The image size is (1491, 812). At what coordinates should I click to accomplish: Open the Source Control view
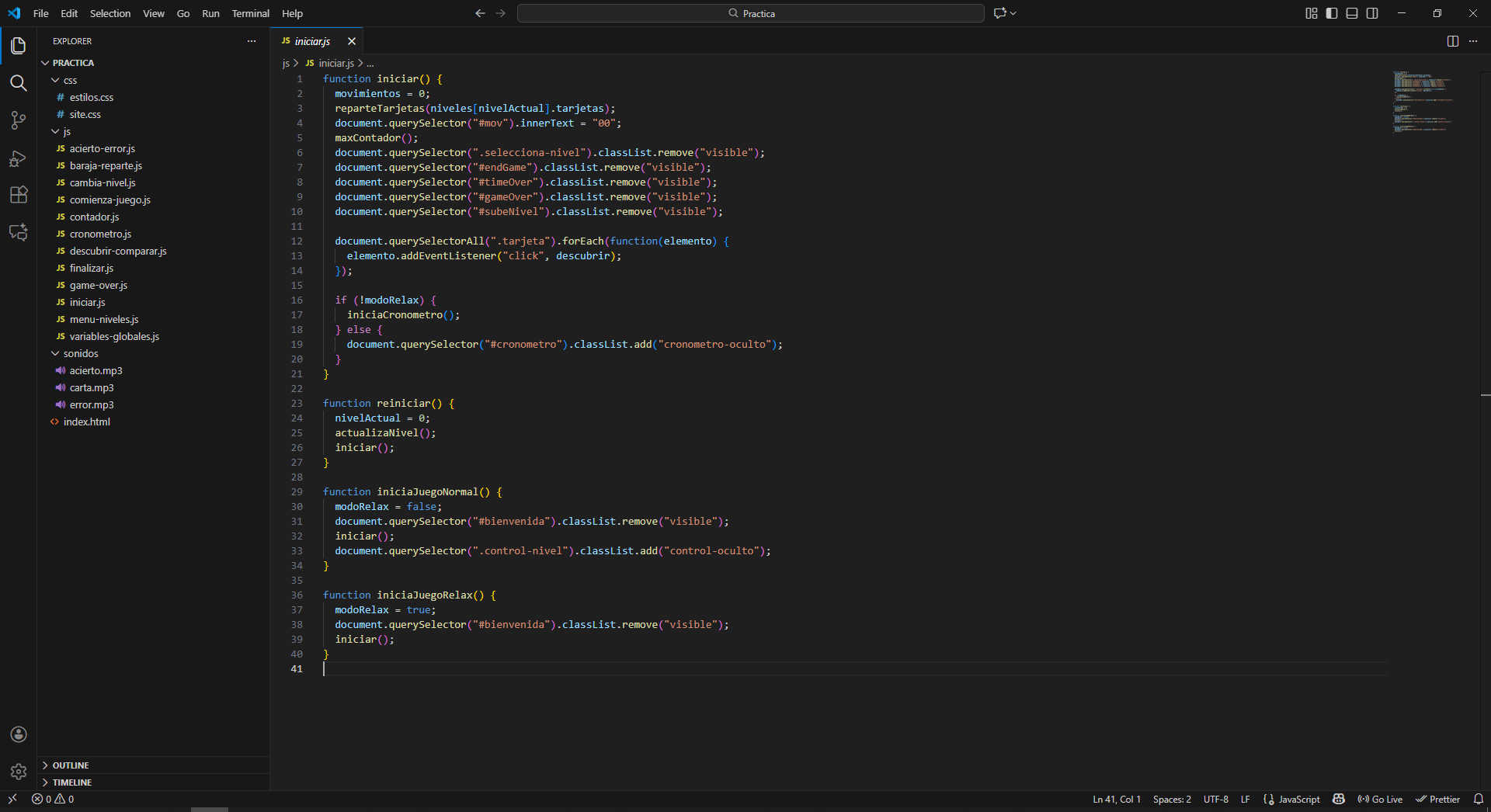coord(18,120)
